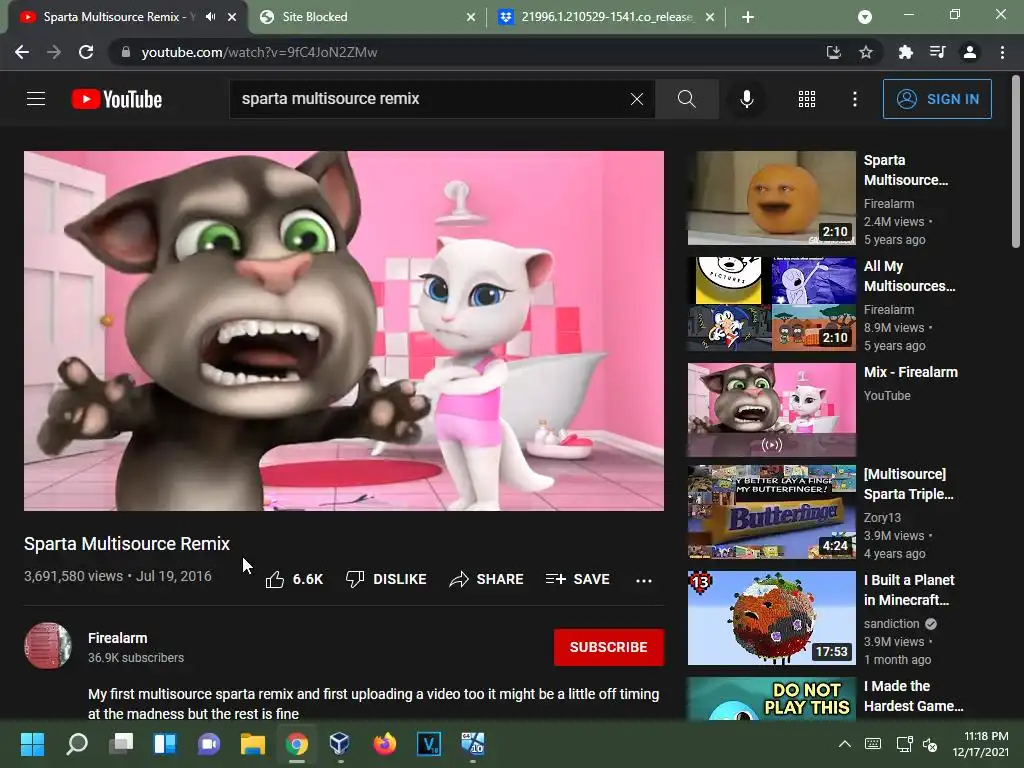Open the Firealarm channel name link
The height and width of the screenshot is (768, 1024).
118,638
